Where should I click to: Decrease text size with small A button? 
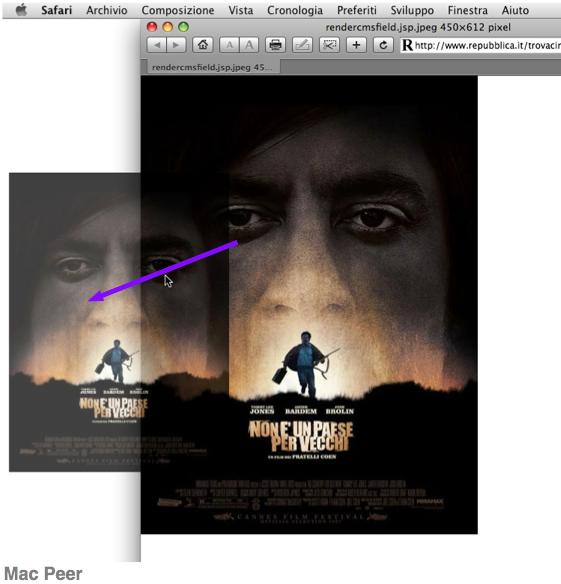click(x=229, y=45)
